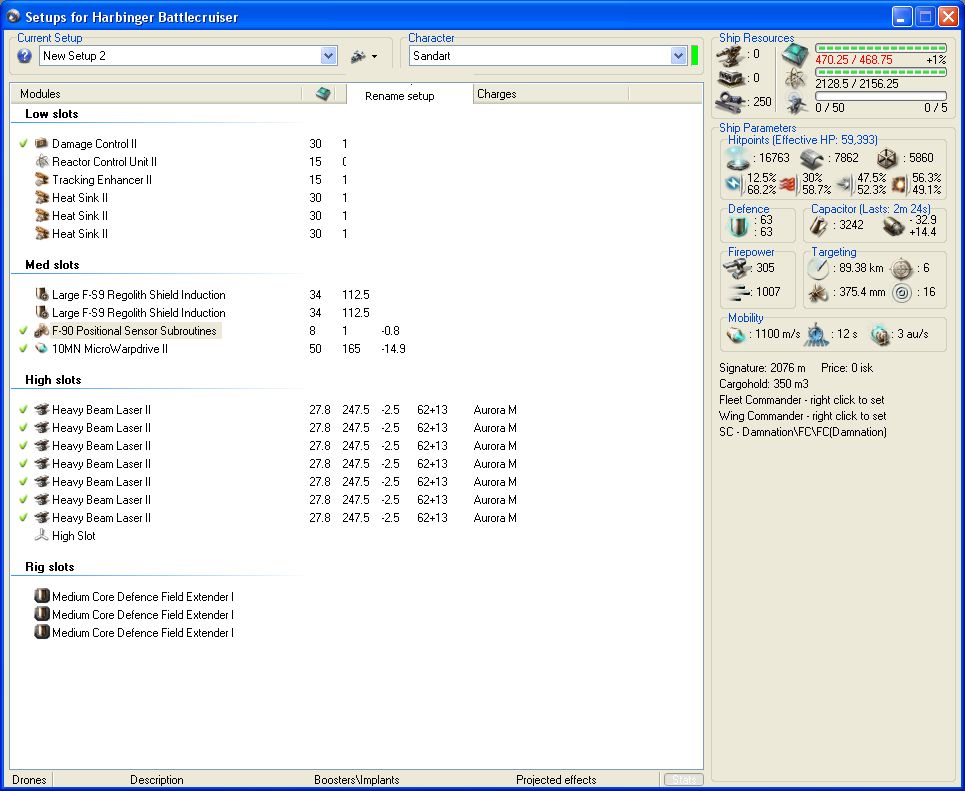Screen dimensions: 965x791
Task: Click the capacitor capacity icon showing 3242
Action: [x=819, y=226]
